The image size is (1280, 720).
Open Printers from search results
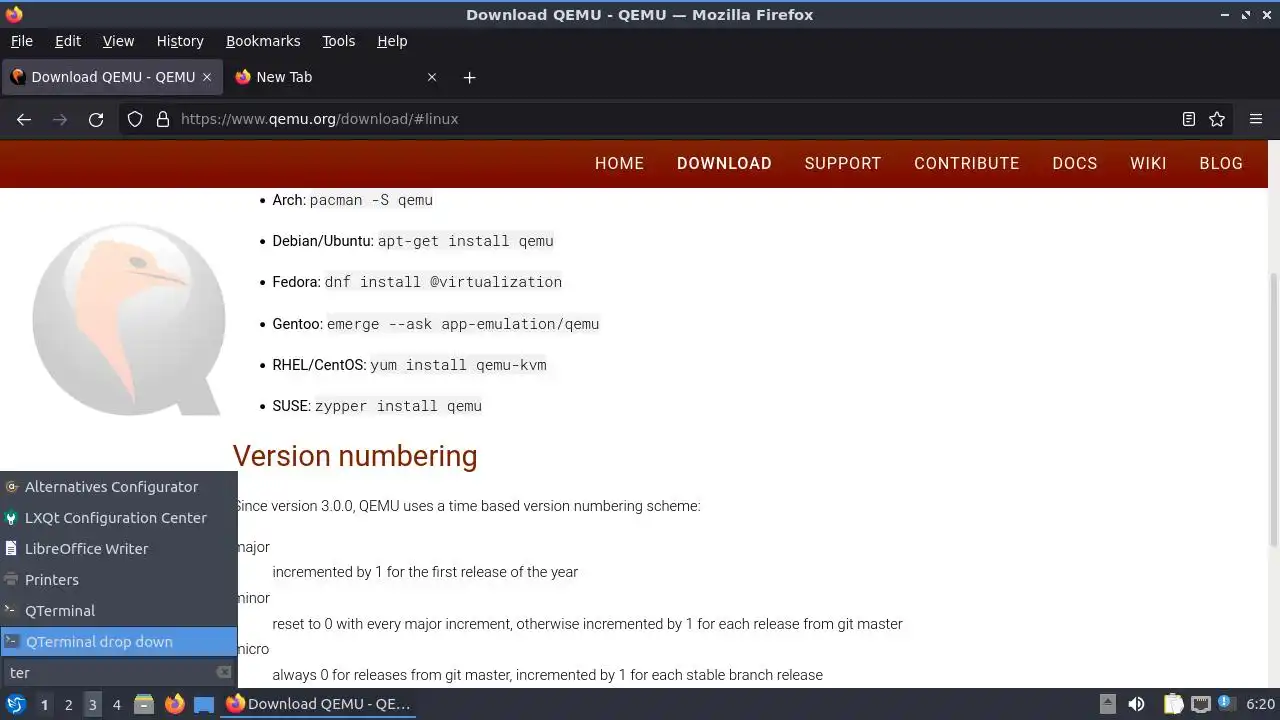pos(119,580)
